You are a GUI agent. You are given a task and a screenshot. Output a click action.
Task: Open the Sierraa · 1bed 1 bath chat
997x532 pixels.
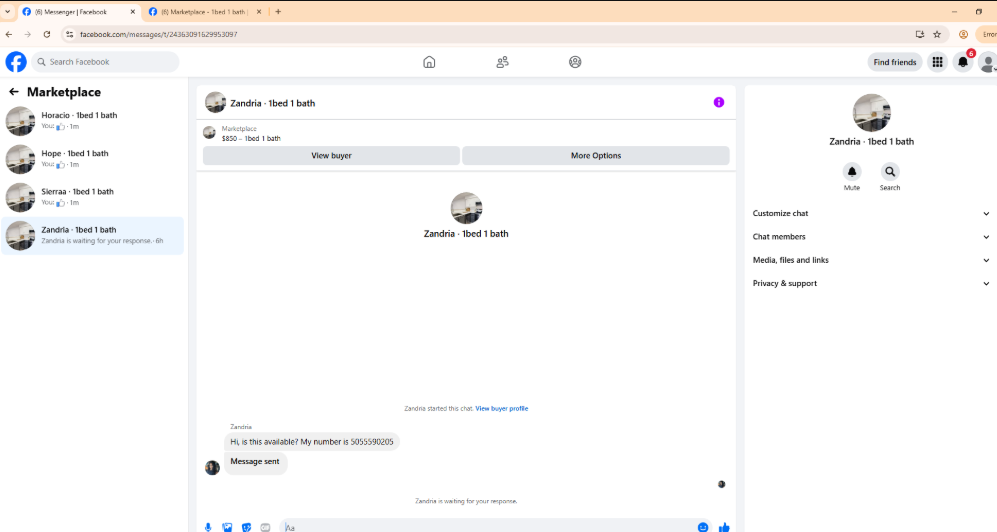click(x=93, y=197)
